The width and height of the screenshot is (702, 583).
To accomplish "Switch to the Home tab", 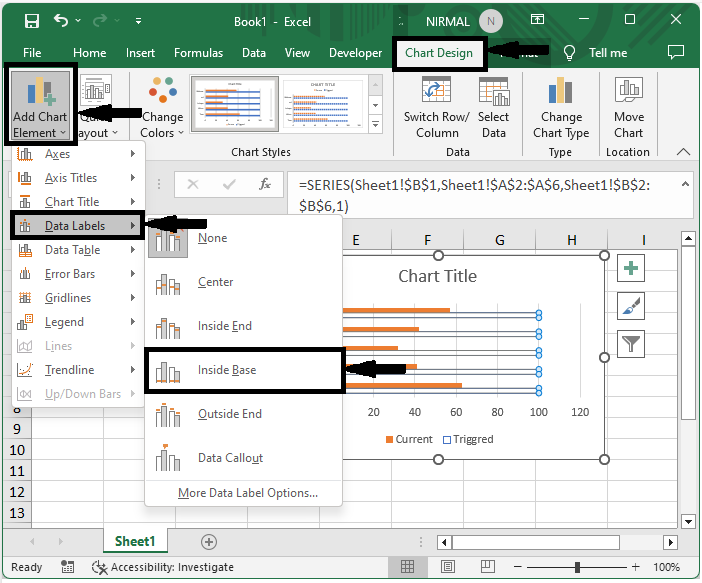I will pyautogui.click(x=90, y=53).
